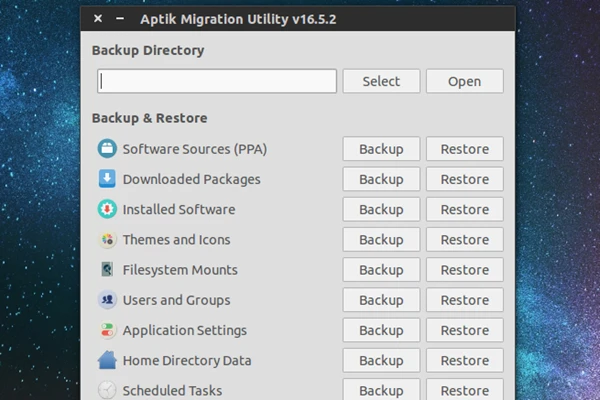Restore Software Sources (PPA)
600x400 pixels.
(465, 149)
